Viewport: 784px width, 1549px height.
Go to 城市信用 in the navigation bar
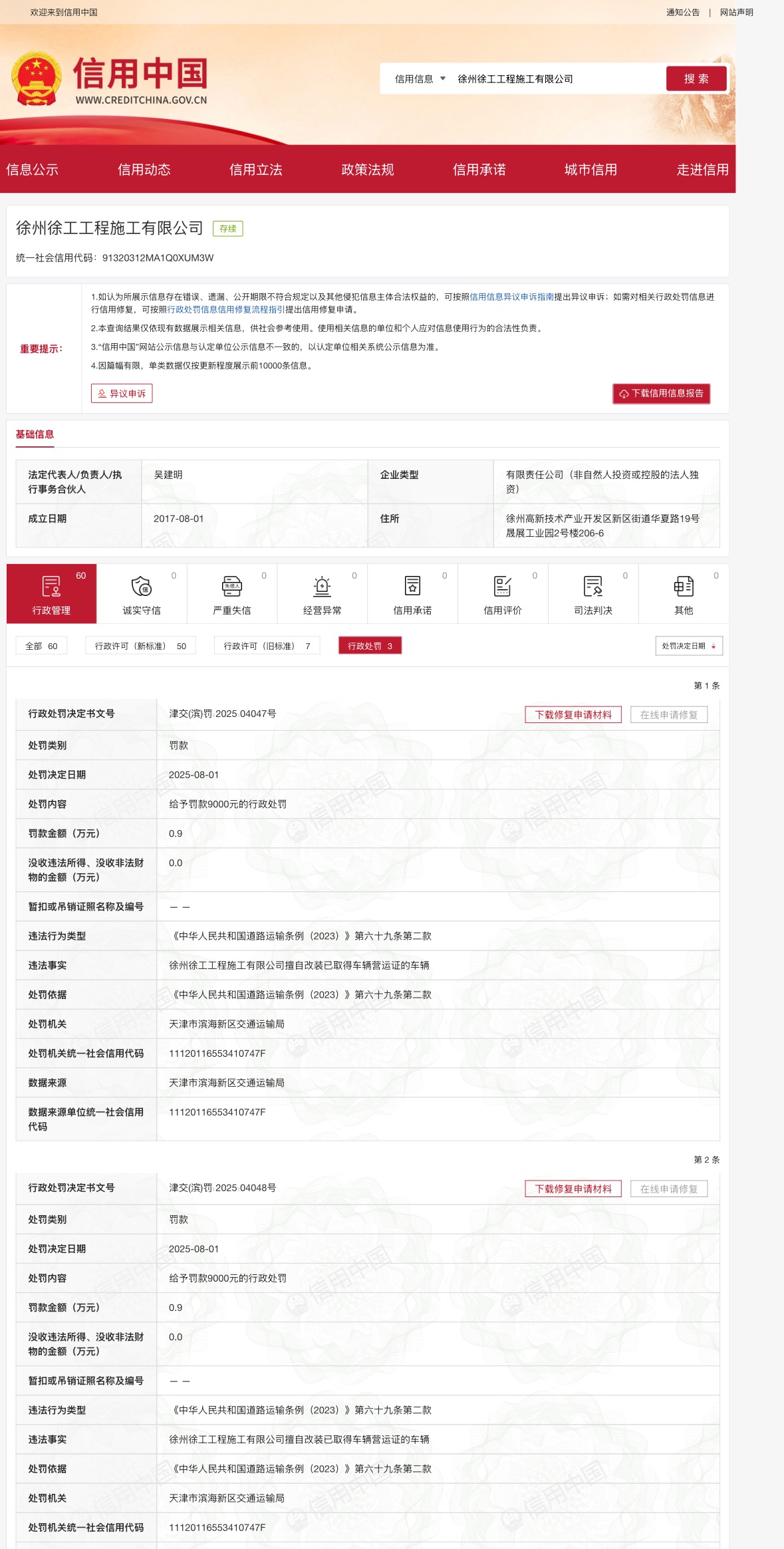(591, 170)
